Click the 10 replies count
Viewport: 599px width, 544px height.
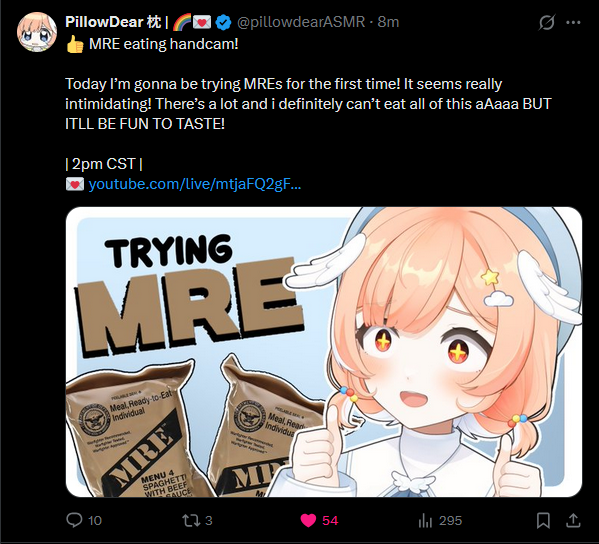pyautogui.click(x=95, y=520)
